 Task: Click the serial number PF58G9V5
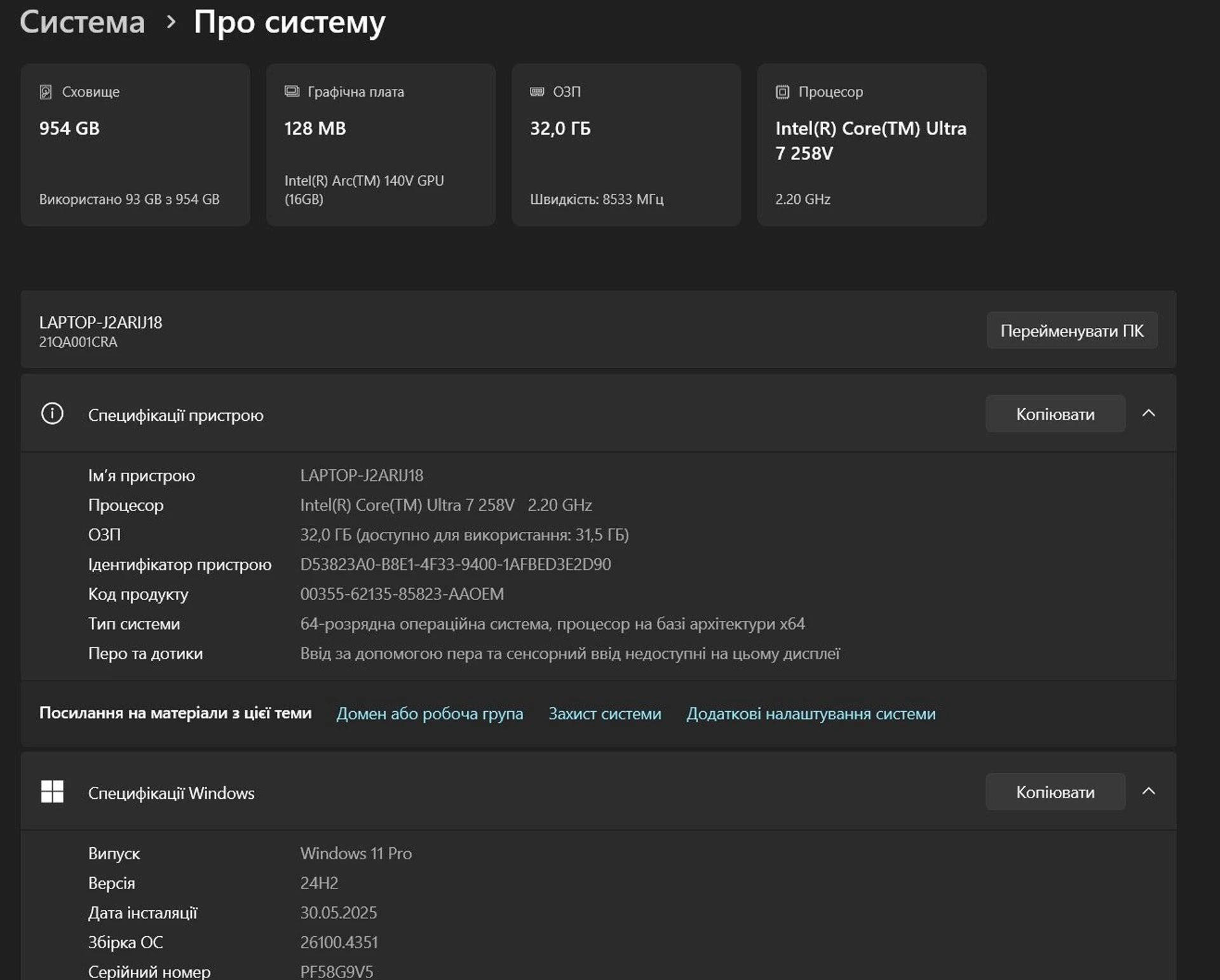pyautogui.click(x=337, y=972)
